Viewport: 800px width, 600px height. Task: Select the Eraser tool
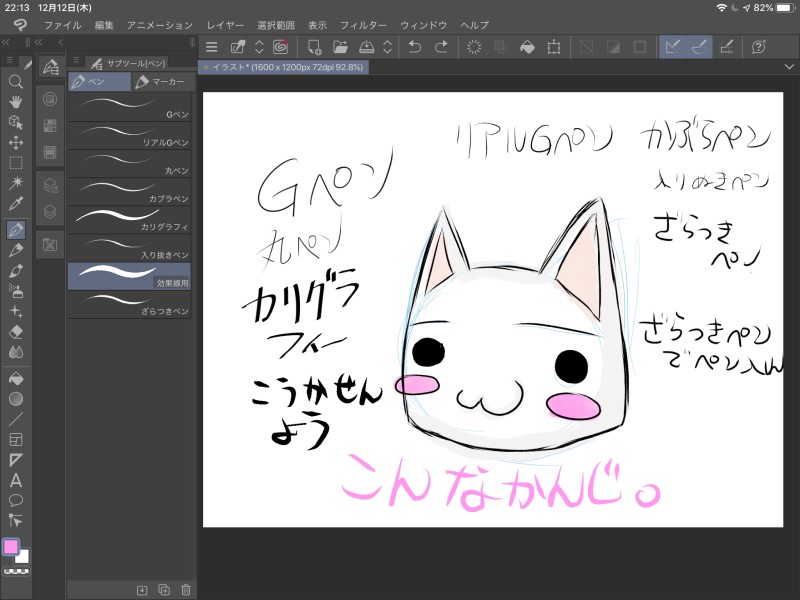coord(16,332)
